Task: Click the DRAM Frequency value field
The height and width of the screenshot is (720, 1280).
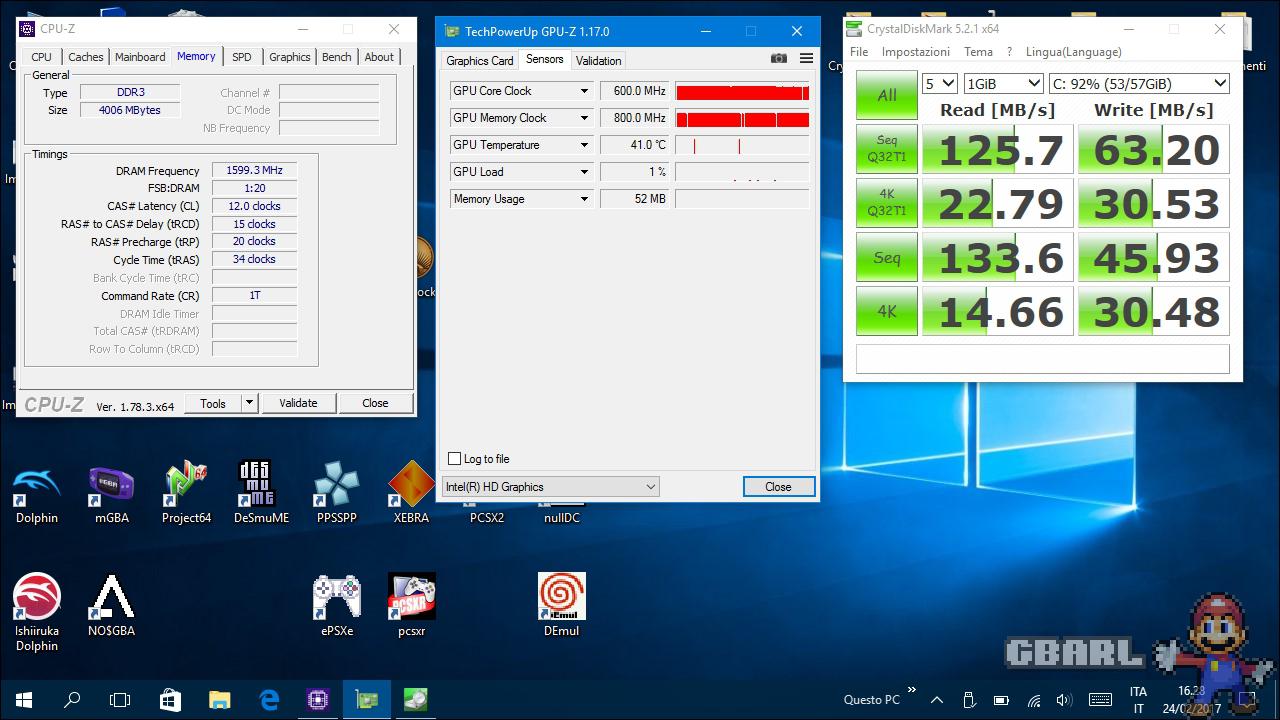Action: (x=255, y=171)
